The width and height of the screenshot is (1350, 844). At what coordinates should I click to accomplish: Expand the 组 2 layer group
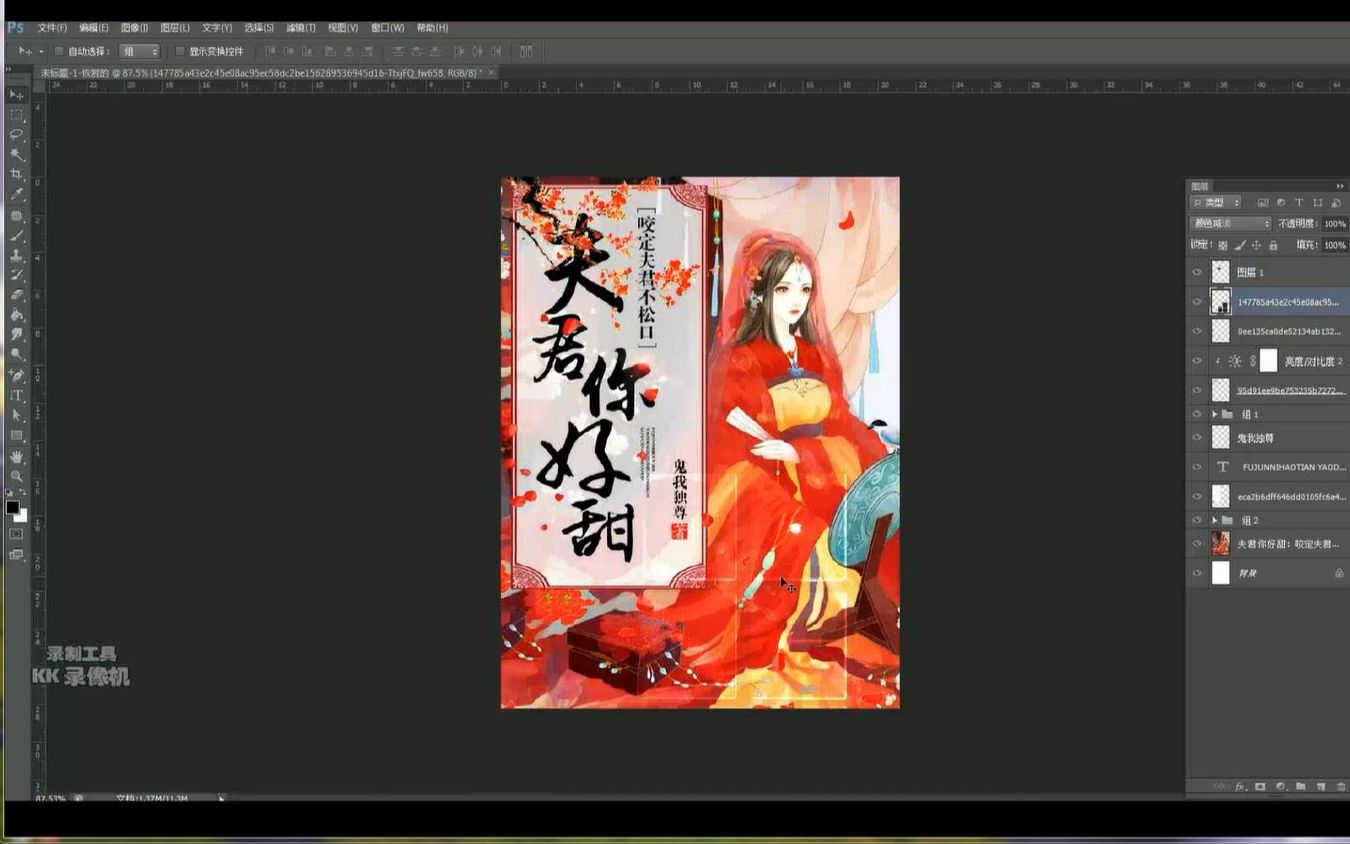[x=1215, y=521]
